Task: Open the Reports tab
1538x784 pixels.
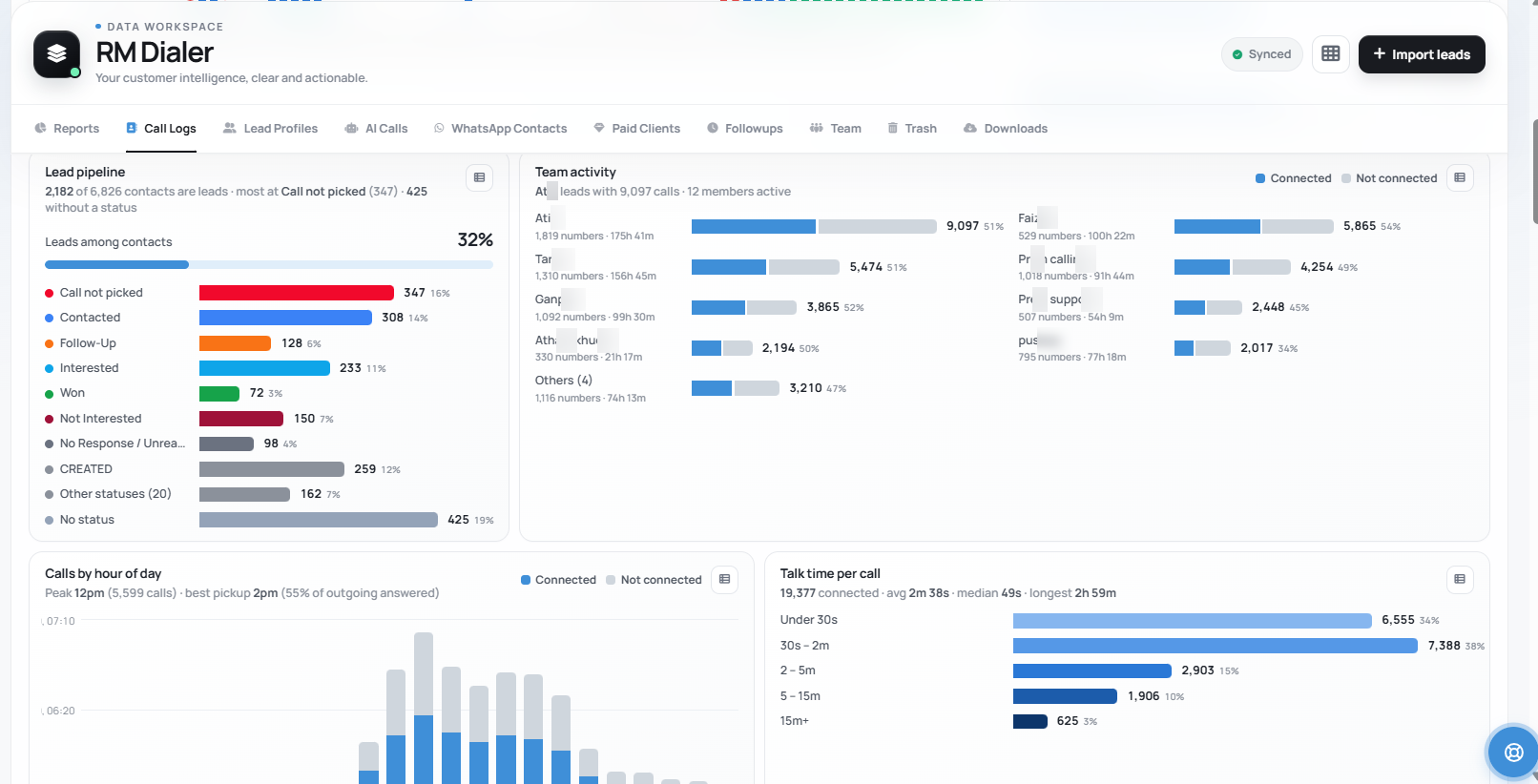Action: point(67,129)
